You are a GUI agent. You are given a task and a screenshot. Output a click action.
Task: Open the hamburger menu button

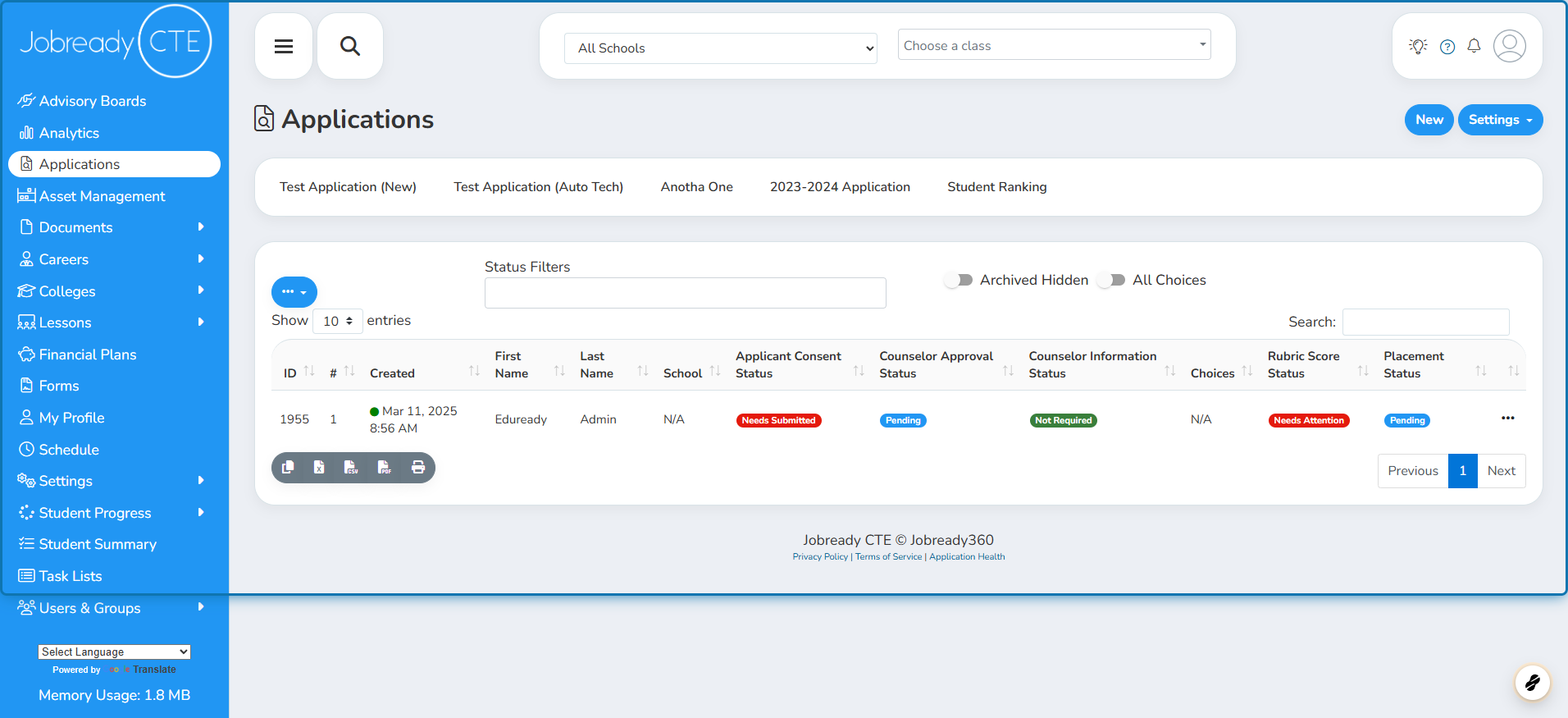[x=284, y=46]
